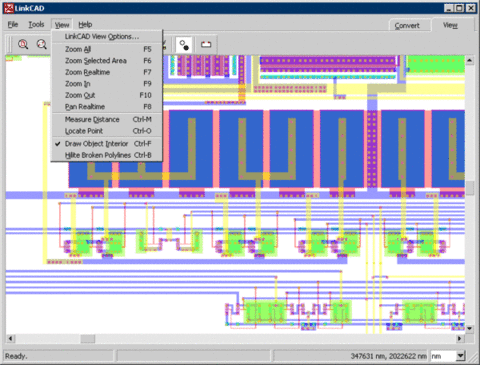This screenshot has width=480, height=365.
Task: Open the File menu
Action: pyautogui.click(x=13, y=24)
